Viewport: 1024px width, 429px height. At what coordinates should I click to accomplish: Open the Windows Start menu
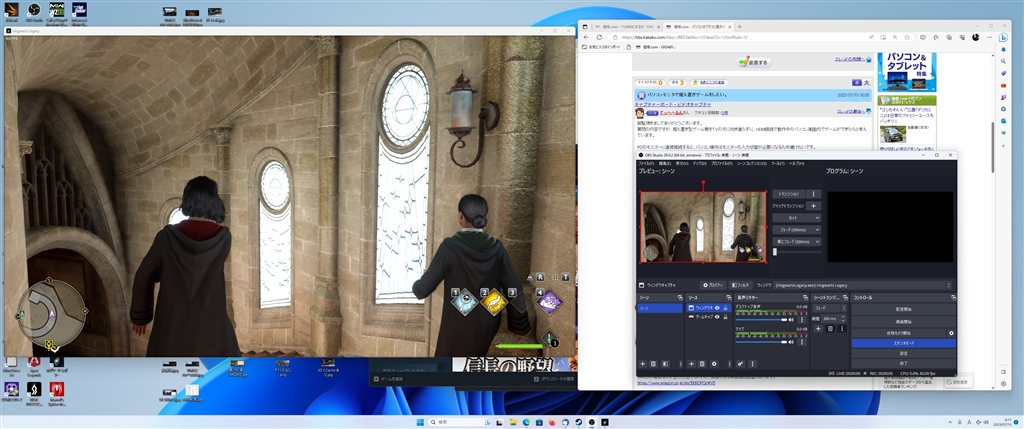pyautogui.click(x=420, y=422)
